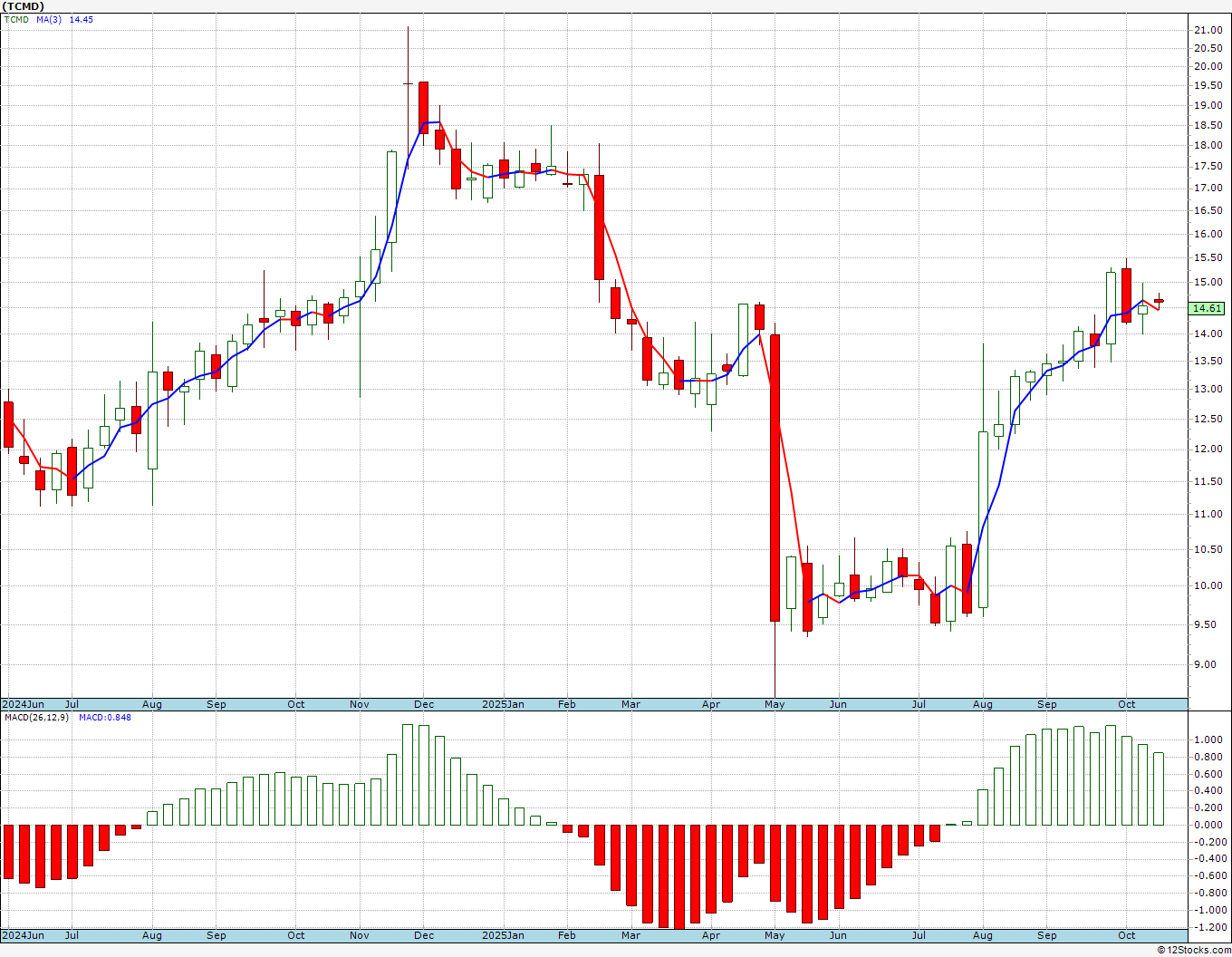Click the 13.00 price axis label
1232x957 pixels.
pos(1207,389)
